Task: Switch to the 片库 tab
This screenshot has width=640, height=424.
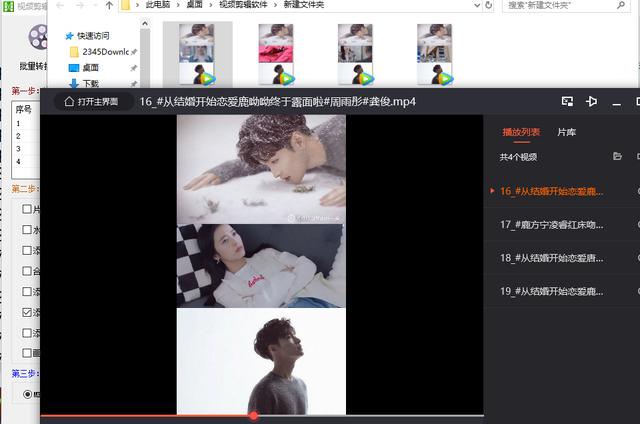Action: coord(567,132)
